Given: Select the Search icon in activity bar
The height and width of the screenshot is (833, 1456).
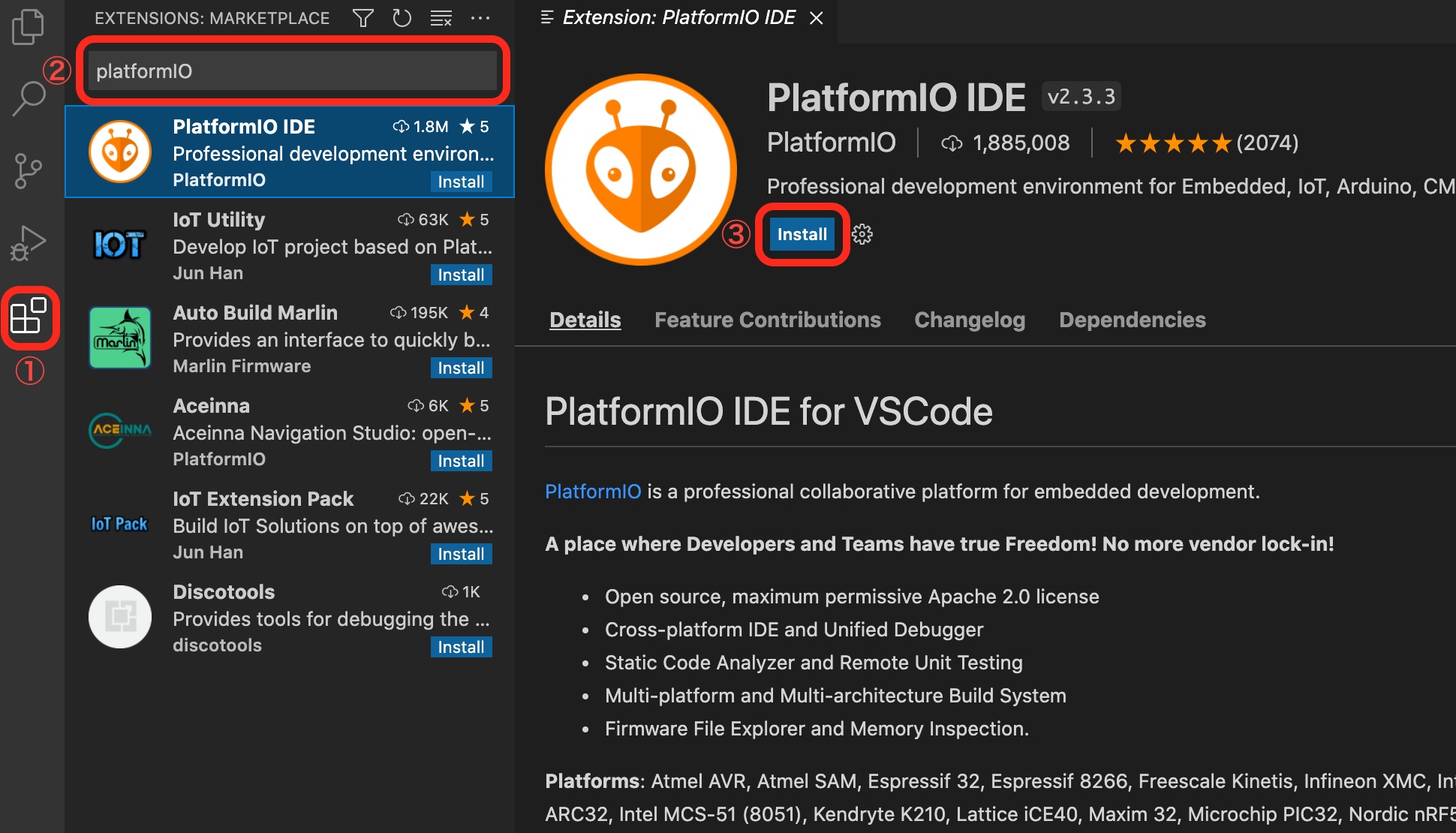Looking at the screenshot, I should [30, 96].
